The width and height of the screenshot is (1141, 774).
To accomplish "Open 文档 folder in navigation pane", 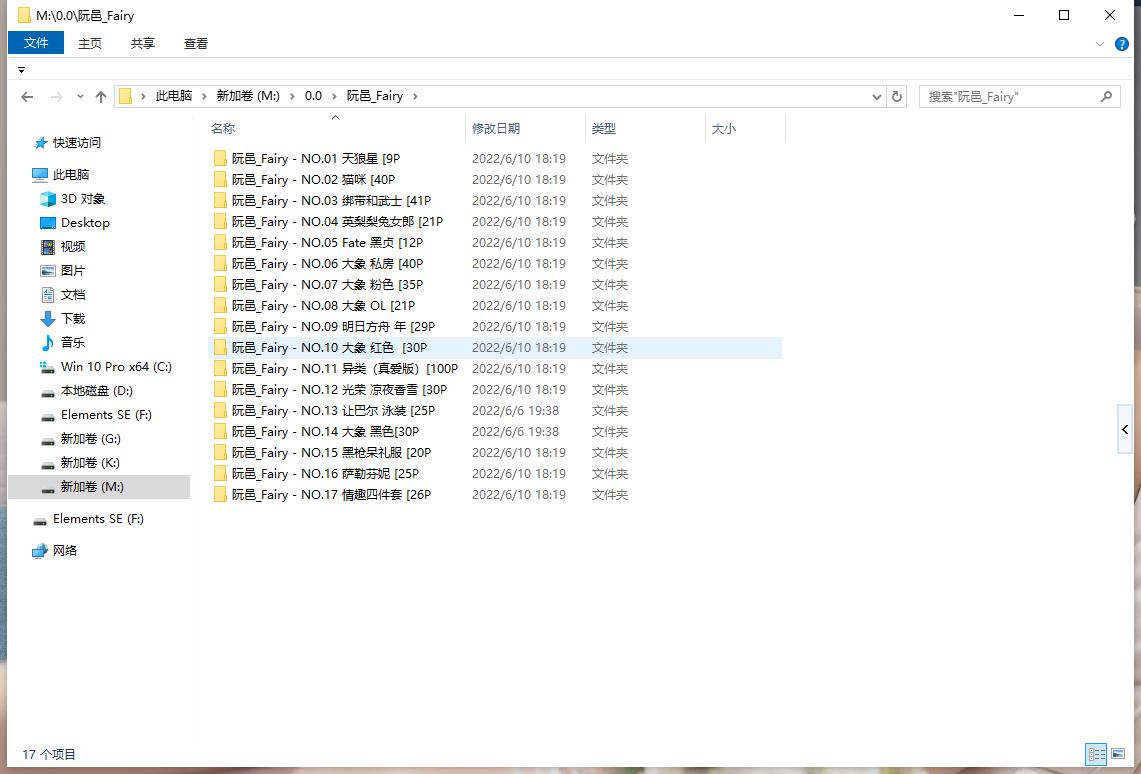I will click(x=73, y=295).
